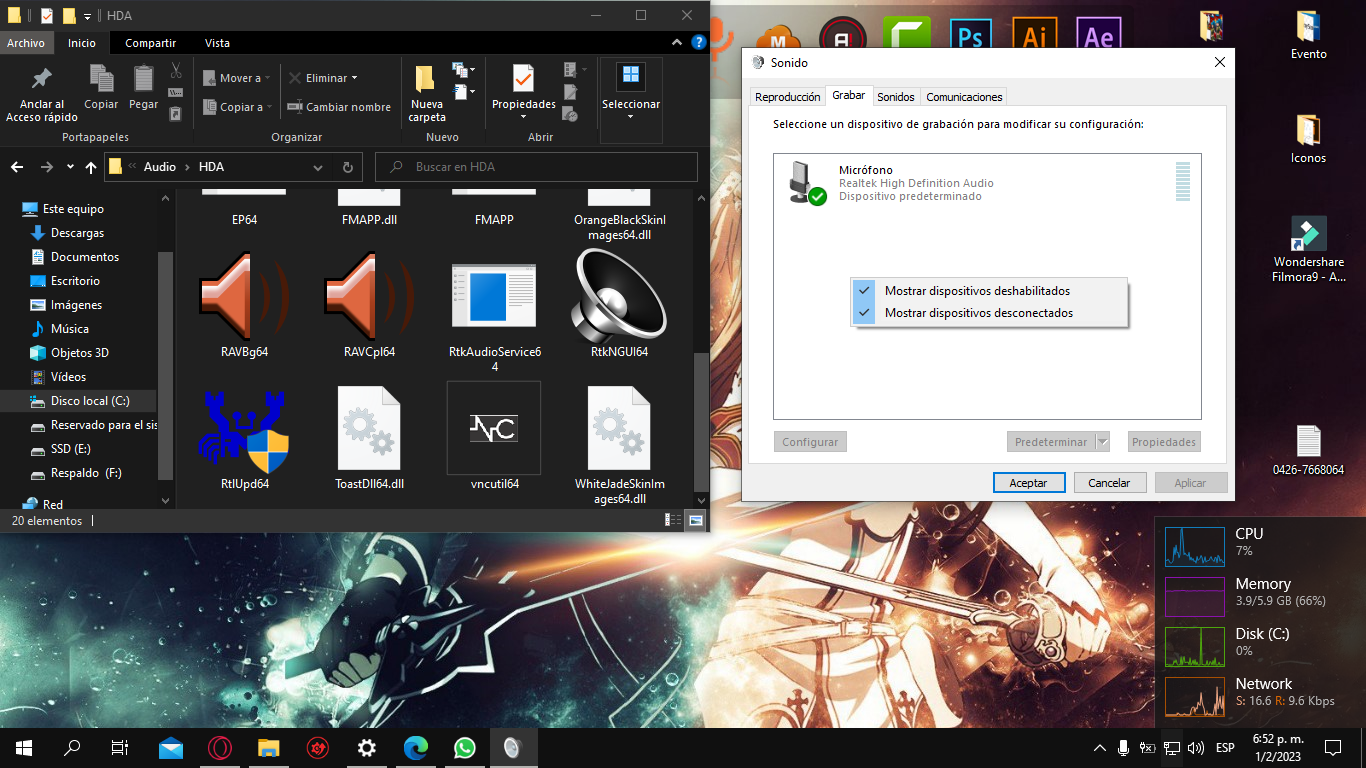Select the Wondershare Filmora9 desktop shortcut
The width and height of the screenshot is (1366, 768).
point(1308,249)
